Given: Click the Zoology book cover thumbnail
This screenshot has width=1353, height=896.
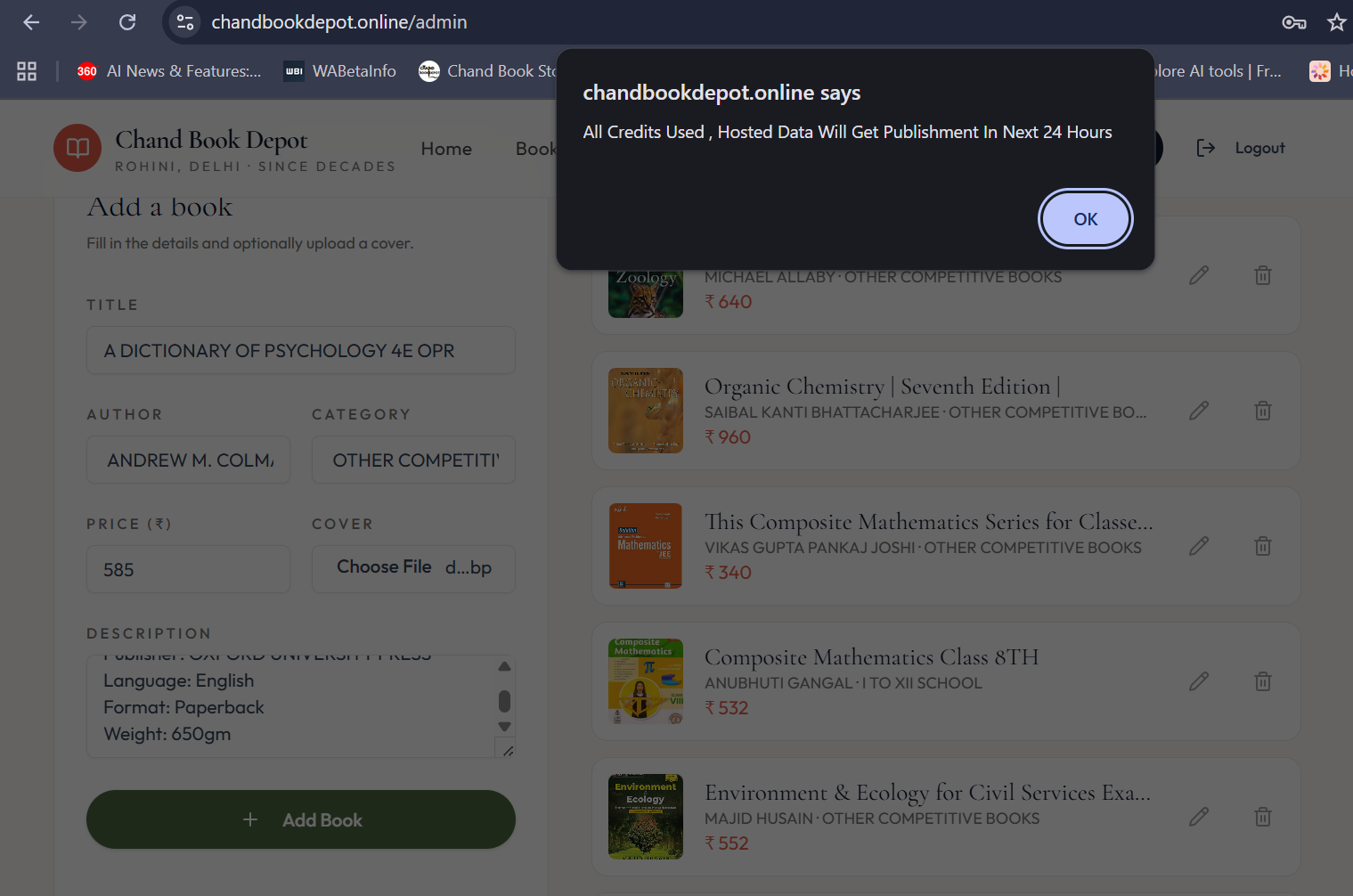Looking at the screenshot, I should coord(646,293).
